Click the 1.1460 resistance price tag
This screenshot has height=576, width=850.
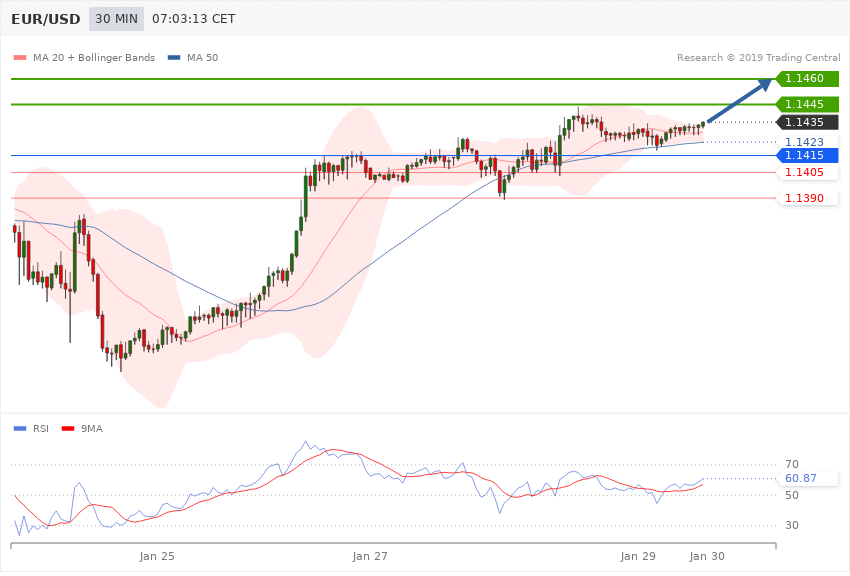click(807, 79)
